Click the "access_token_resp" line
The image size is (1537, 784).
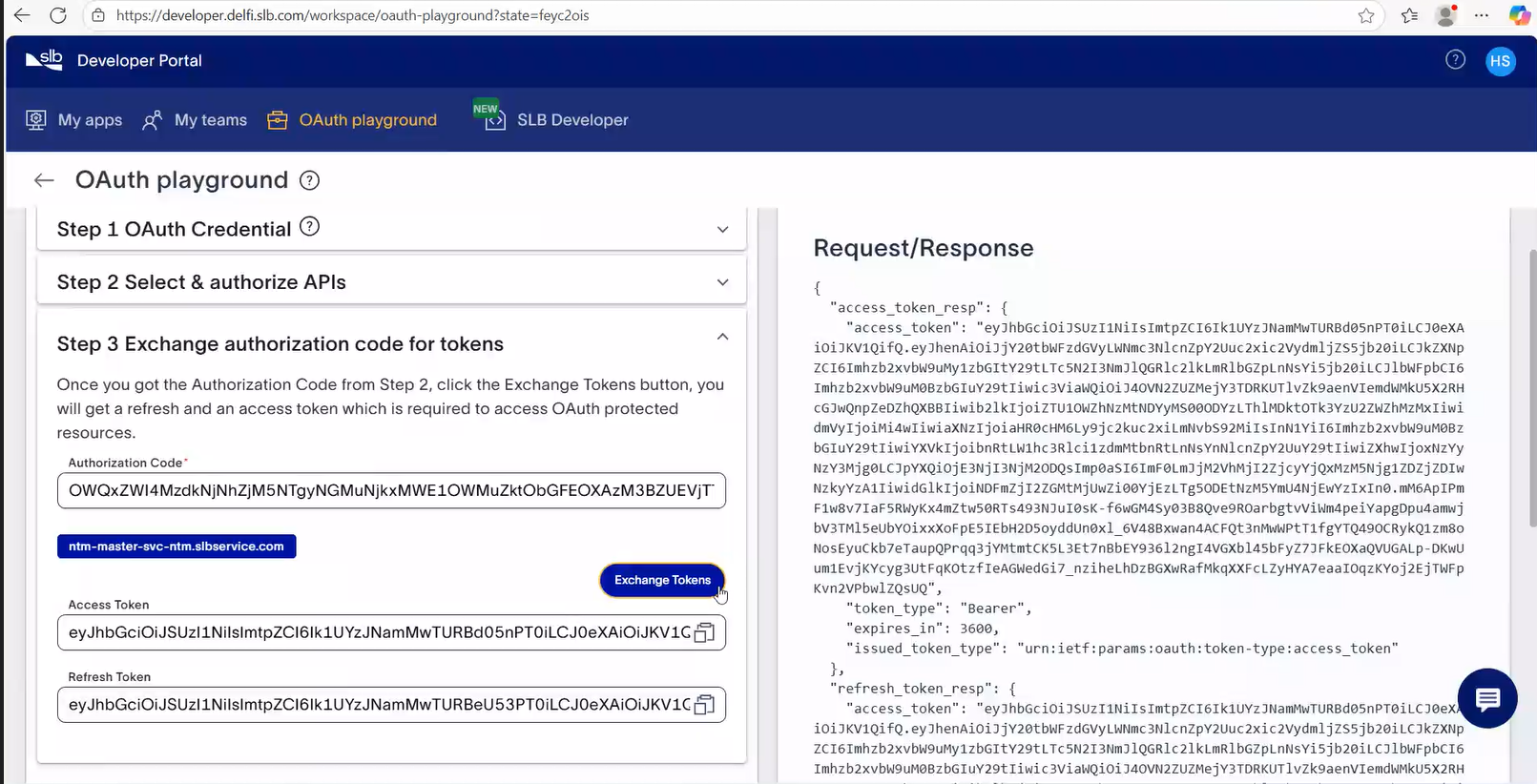click(x=919, y=308)
